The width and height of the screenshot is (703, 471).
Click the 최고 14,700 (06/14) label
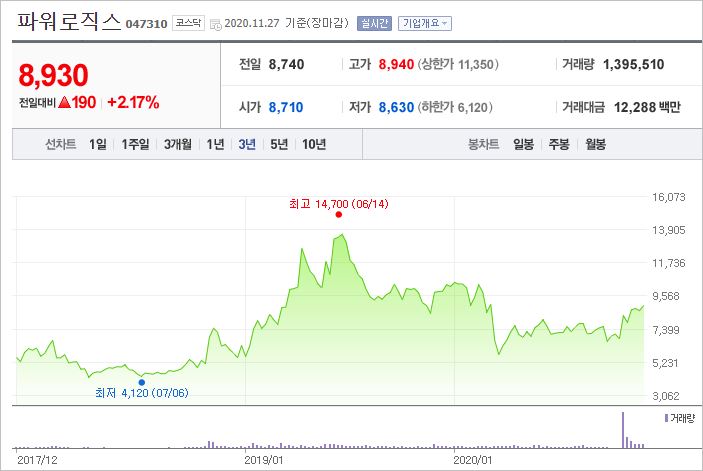pos(339,204)
